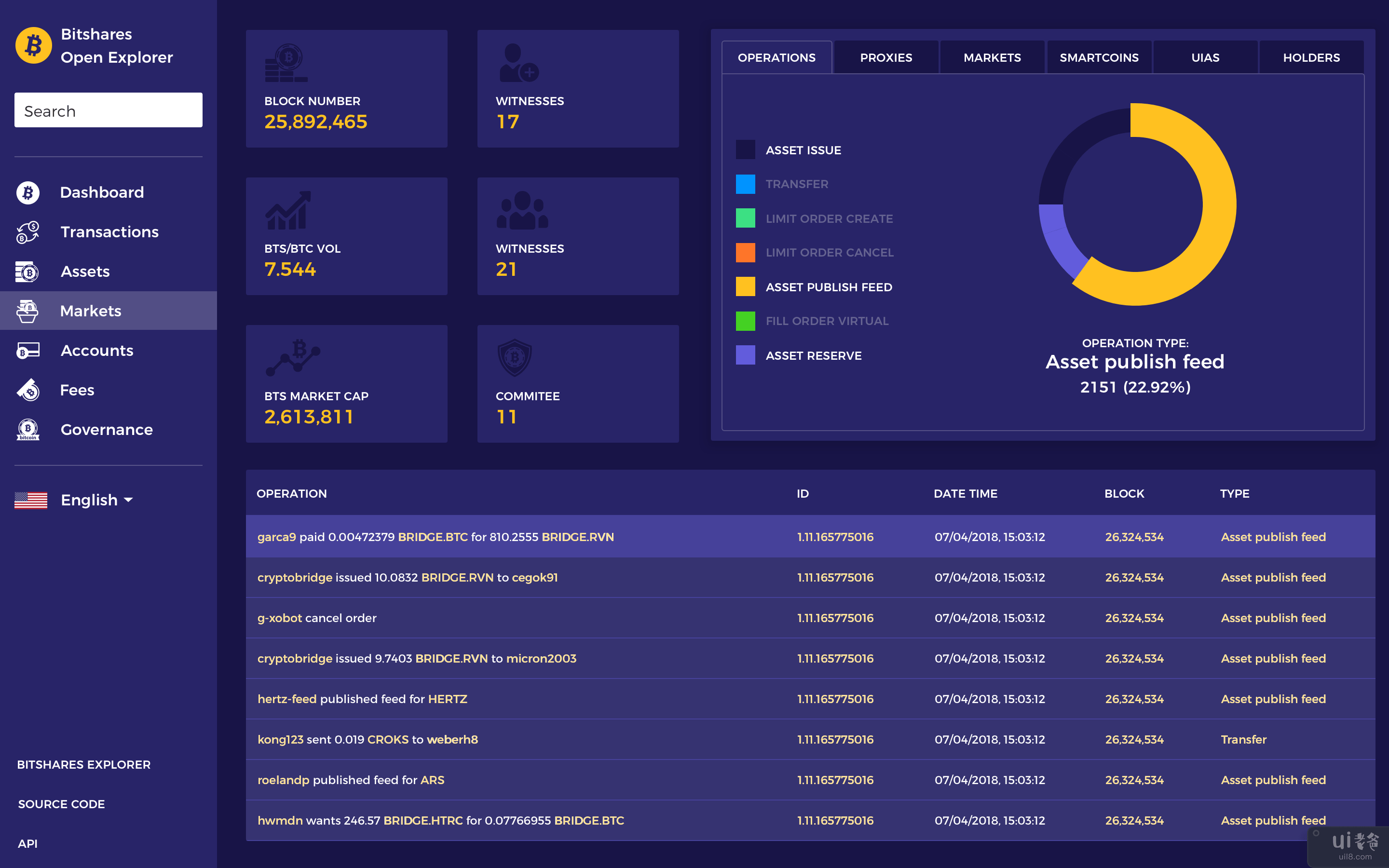Click inside the Search input field
Screen dimensions: 1389x868
coord(109,110)
